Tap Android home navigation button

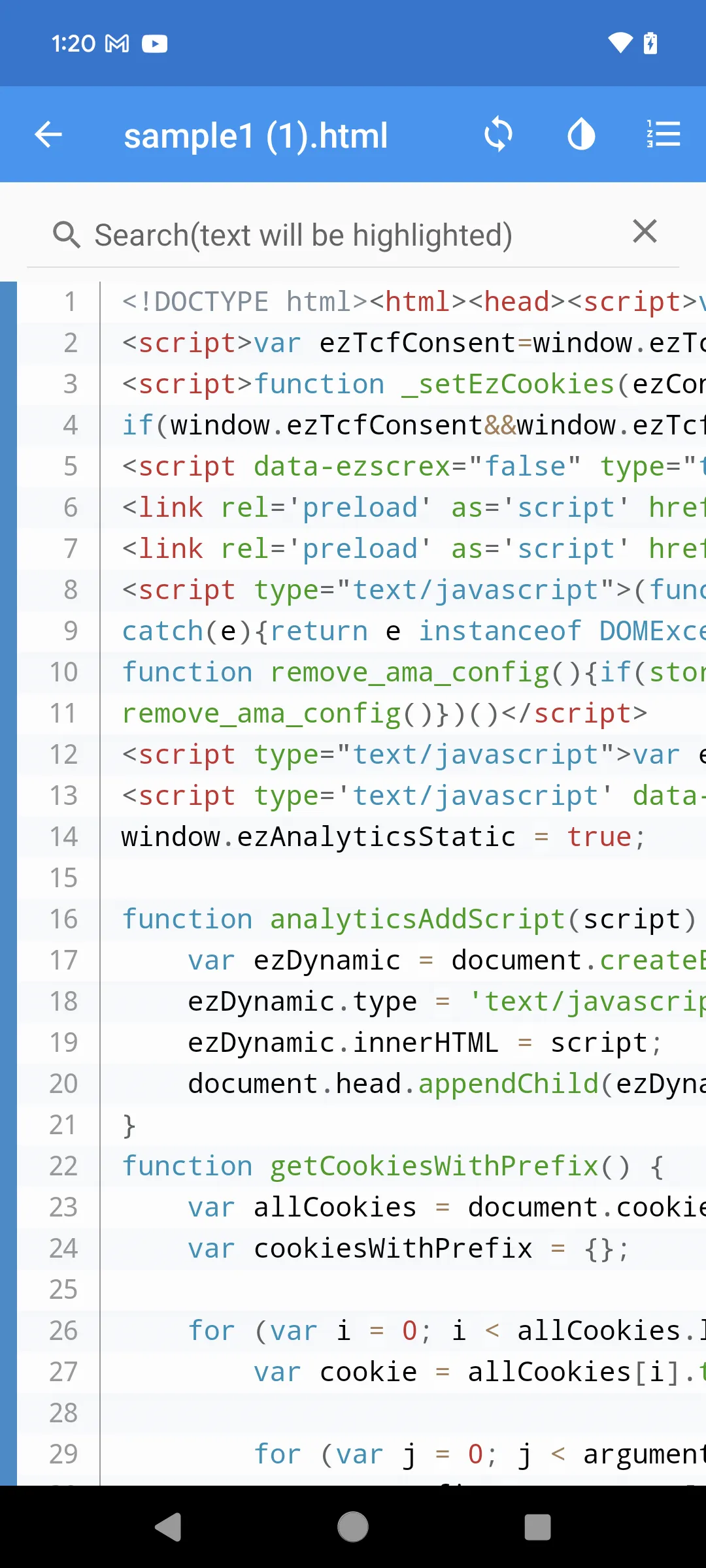pyautogui.click(x=353, y=1527)
